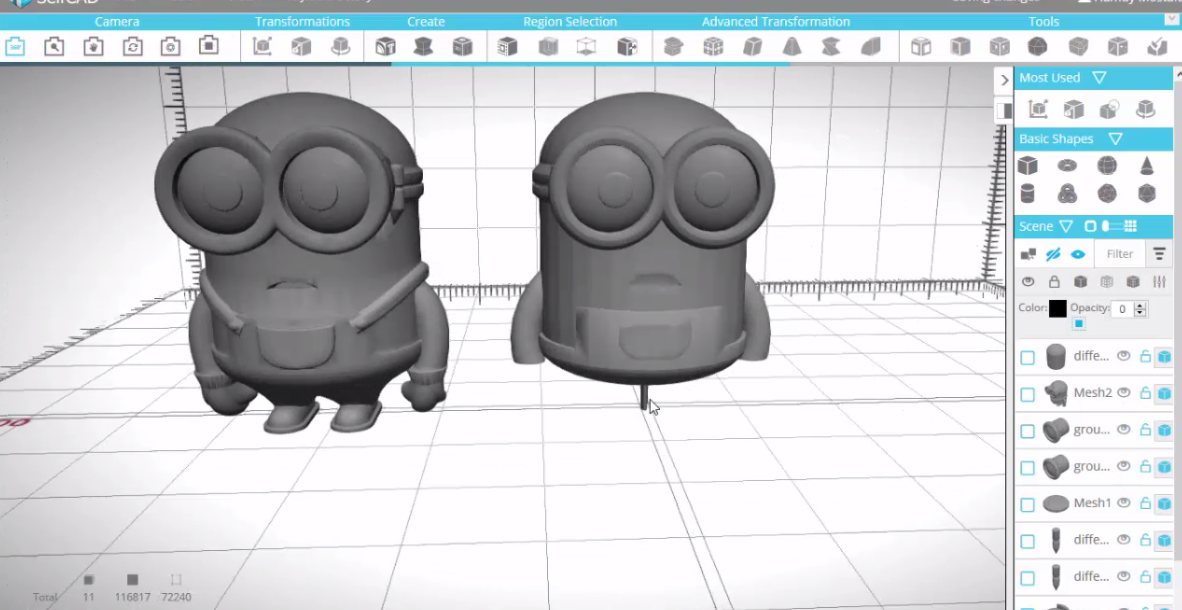Image resolution: width=1182 pixels, height=610 pixels.
Task: Select the Twist tool icon
Action: coord(831,47)
